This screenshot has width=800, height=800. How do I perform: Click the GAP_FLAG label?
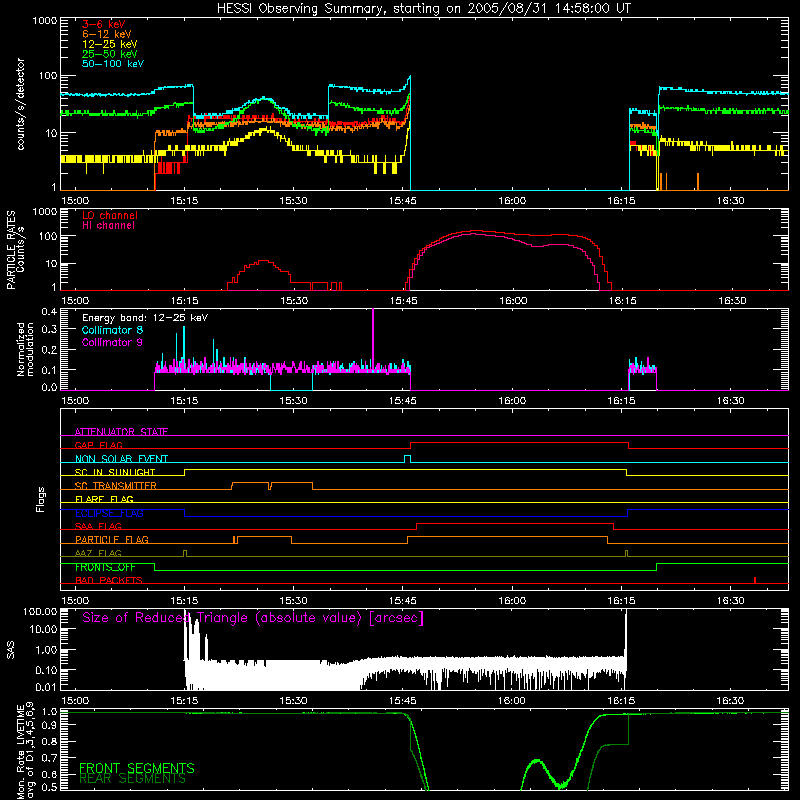pyautogui.click(x=98, y=445)
